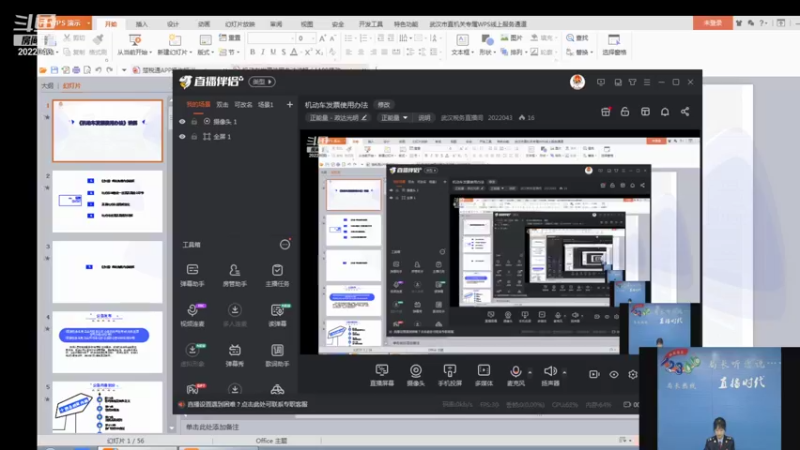Select slide 2 thumbnail in WPS
The width and height of the screenshot is (800, 450).
tap(108, 201)
